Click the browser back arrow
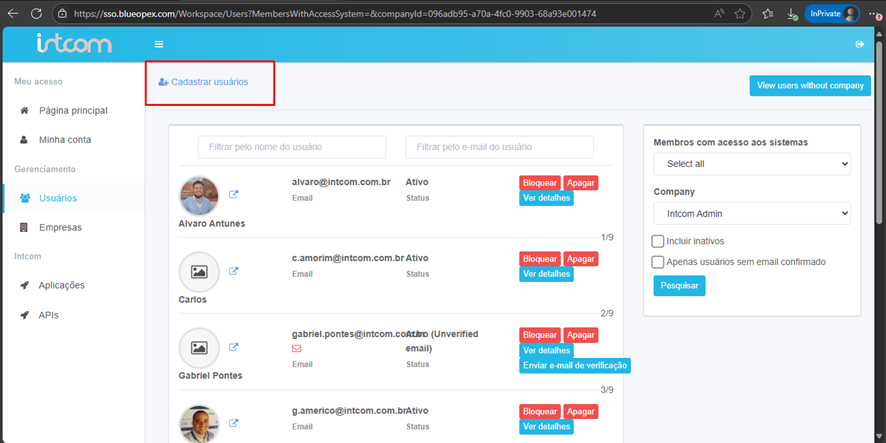 pyautogui.click(x=12, y=13)
